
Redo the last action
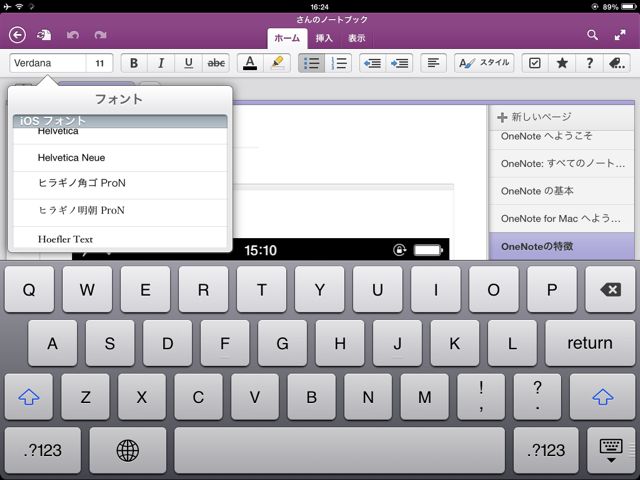100,35
